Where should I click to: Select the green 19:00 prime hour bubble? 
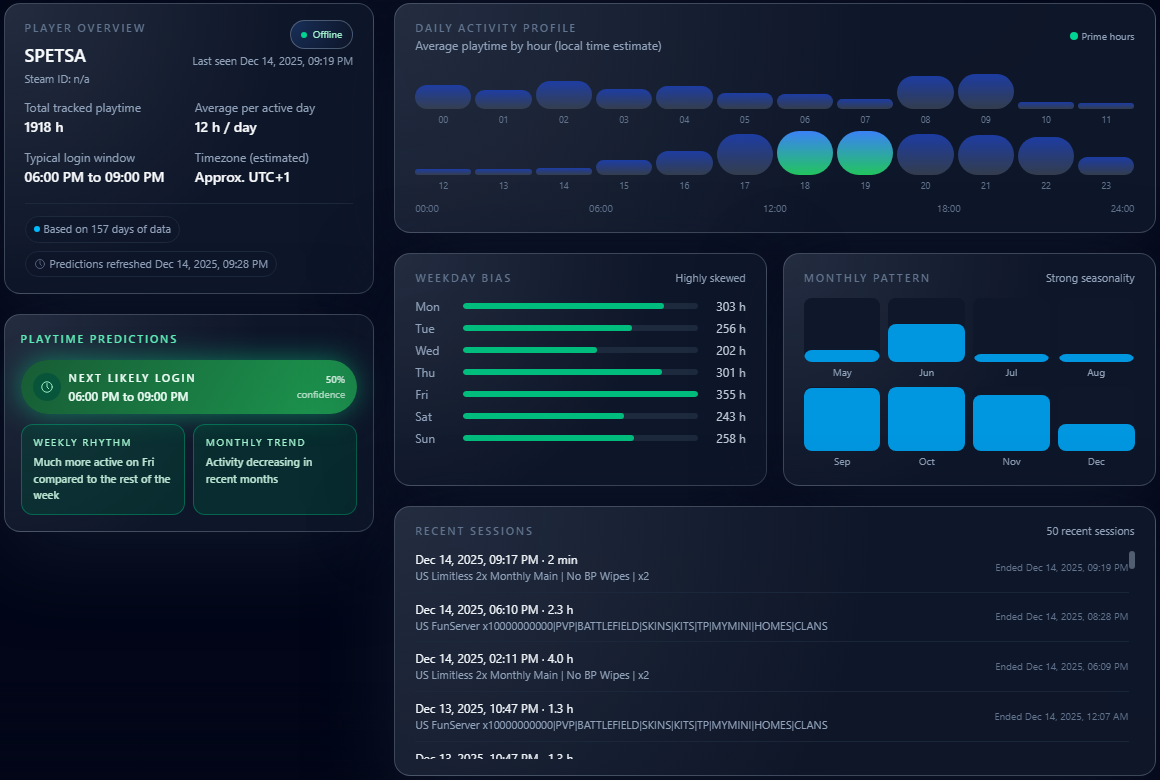(865, 153)
